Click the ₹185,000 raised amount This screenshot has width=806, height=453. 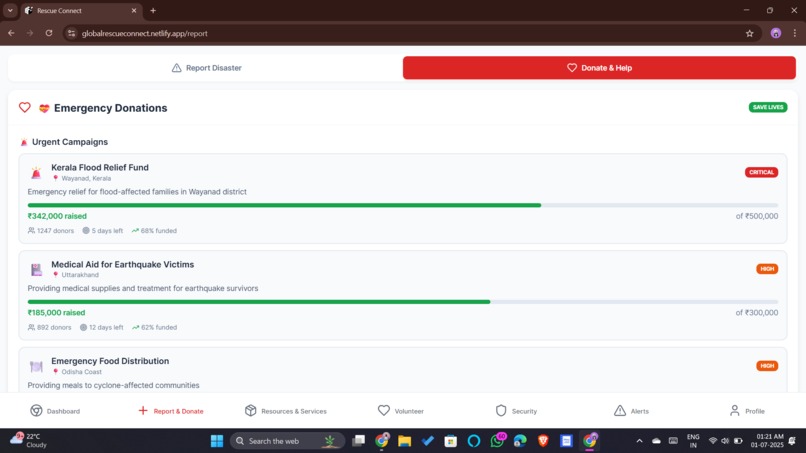pyautogui.click(x=57, y=313)
